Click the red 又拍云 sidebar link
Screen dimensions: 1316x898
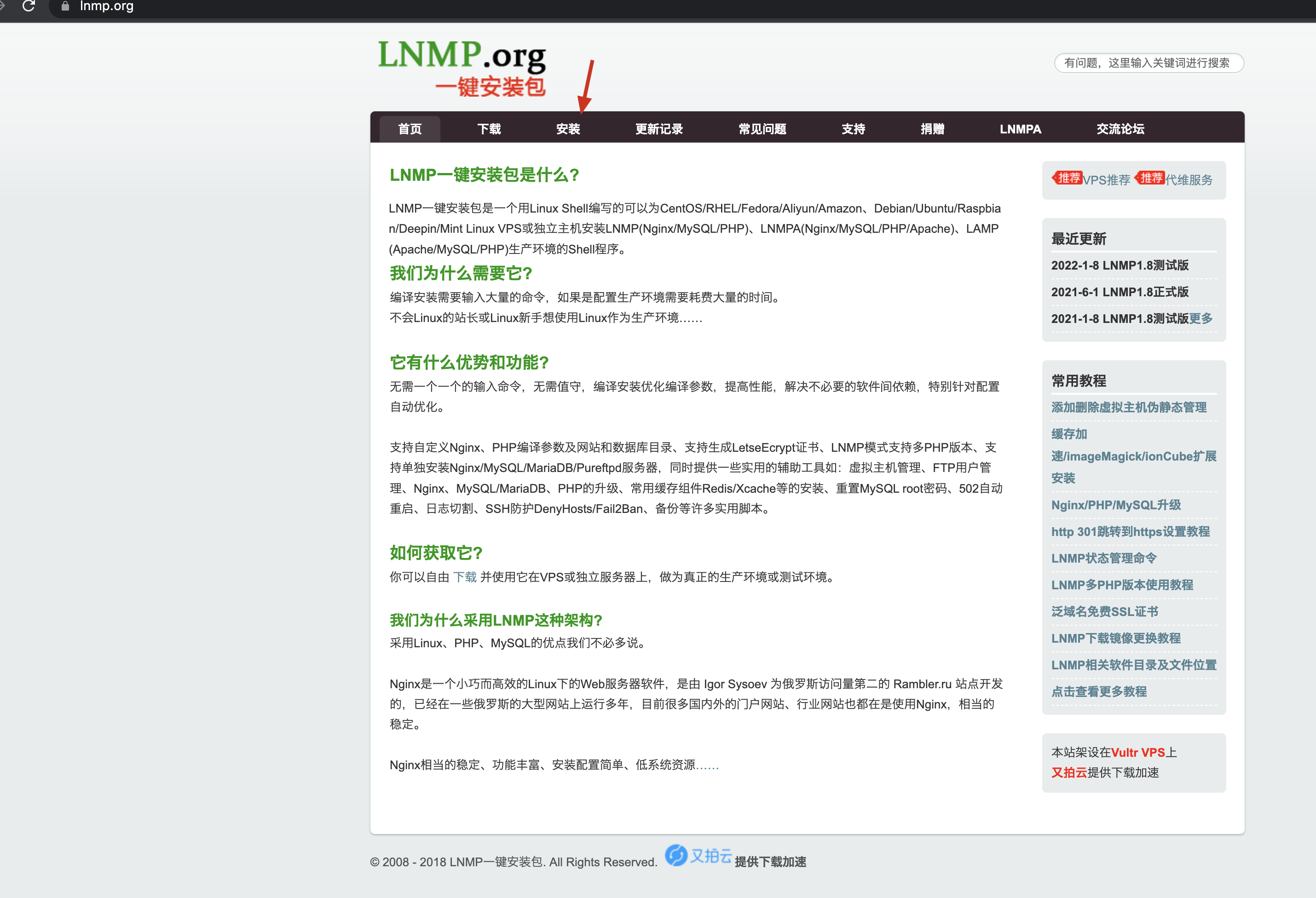tap(1069, 772)
